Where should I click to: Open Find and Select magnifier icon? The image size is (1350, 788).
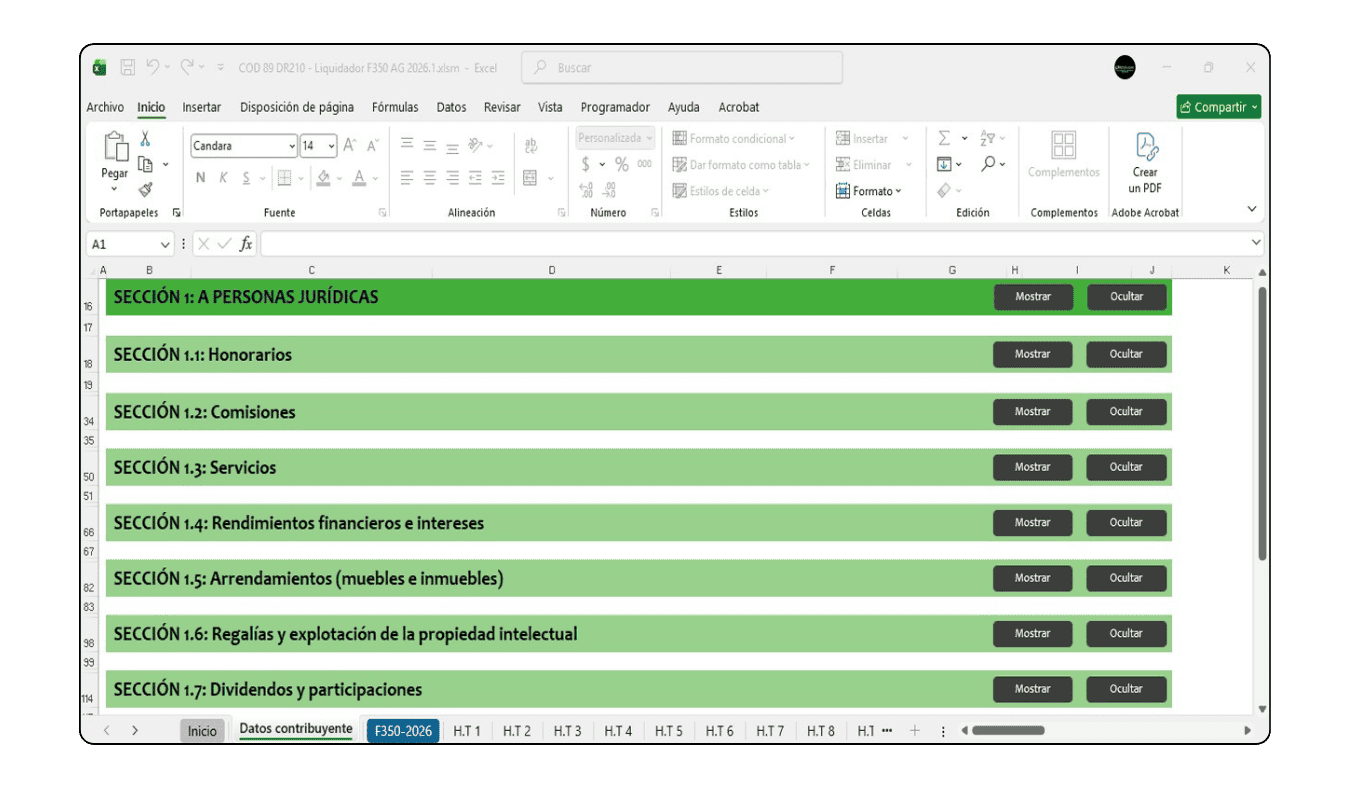click(988, 164)
